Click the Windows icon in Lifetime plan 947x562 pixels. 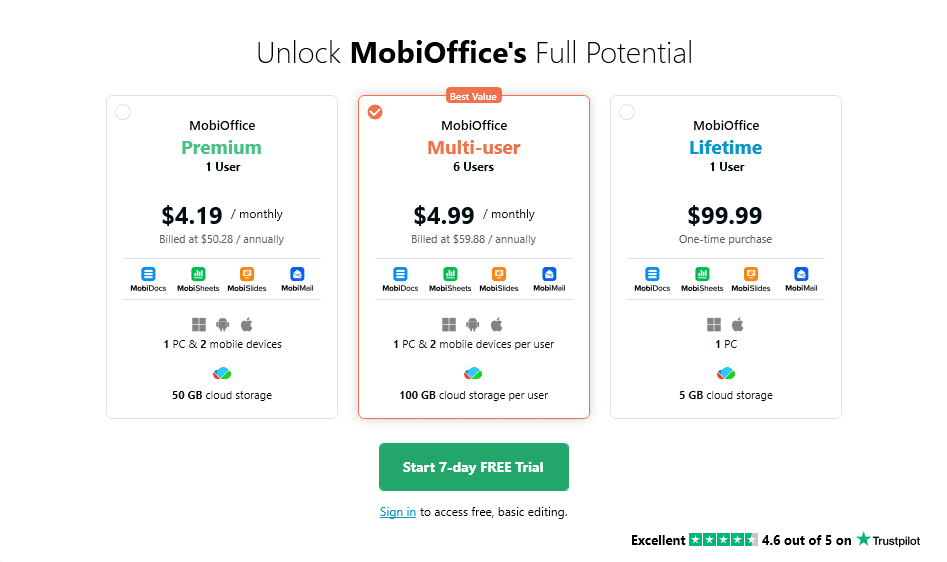714,325
